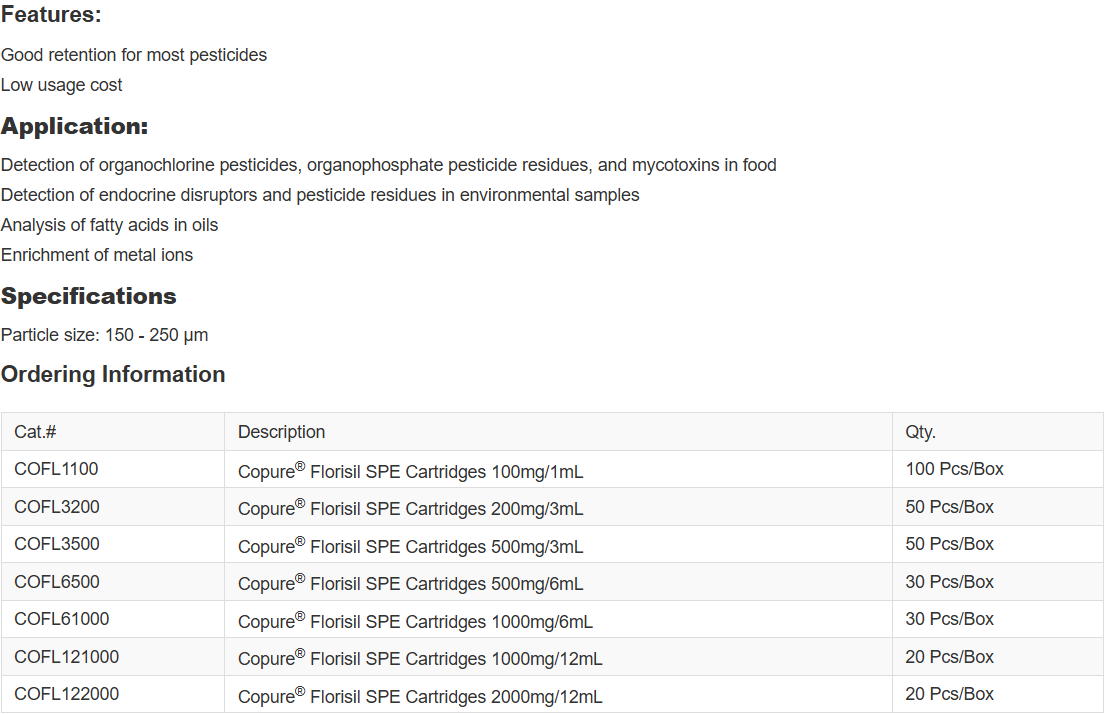Click the Qty. column header
1105x714 pixels.
click(x=920, y=432)
